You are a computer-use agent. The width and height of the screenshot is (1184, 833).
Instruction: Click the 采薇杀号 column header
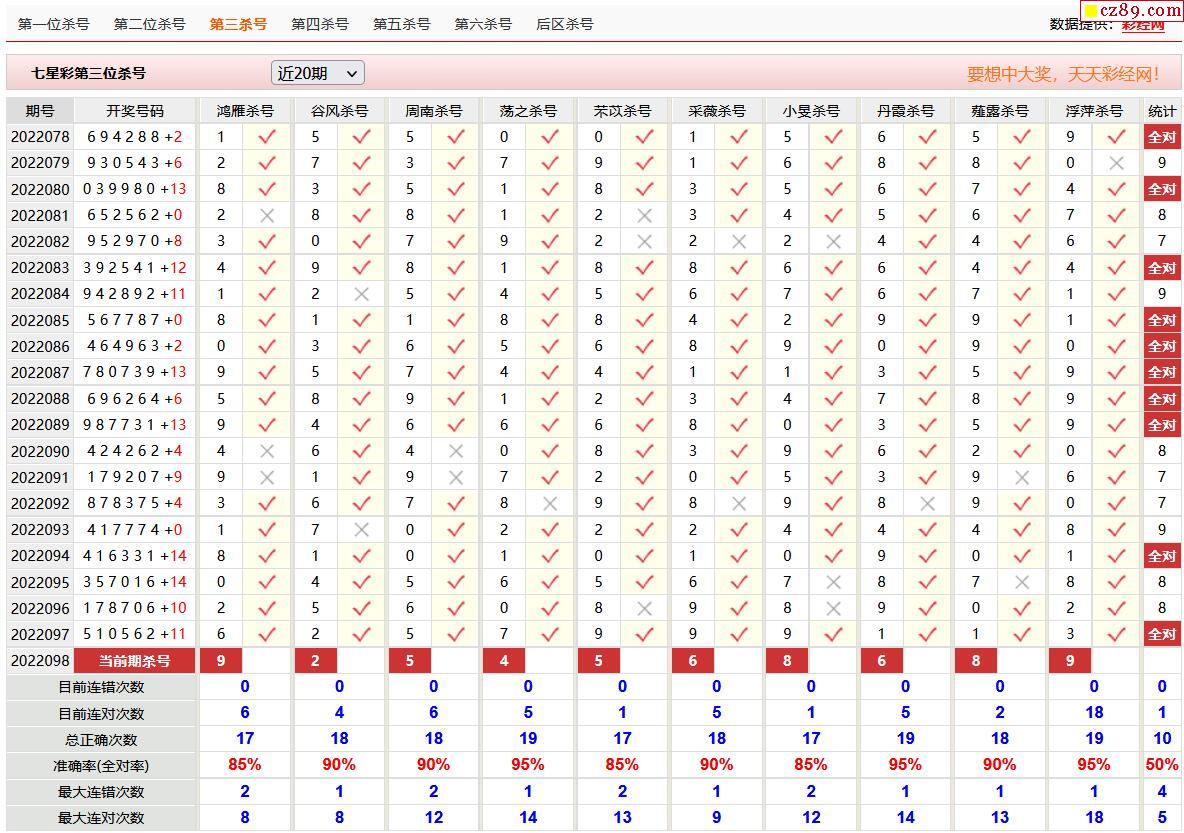point(717,111)
